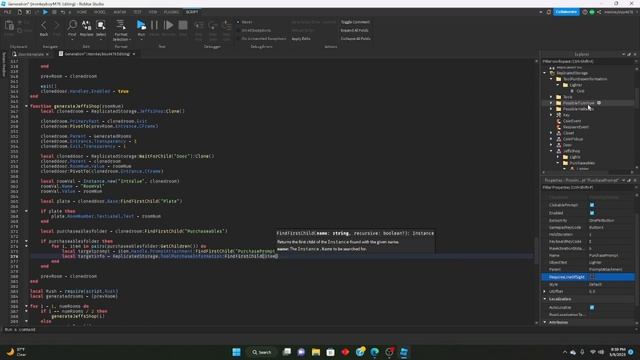Collapse ToolPurchaseInformation folder arrow
The image size is (640, 360).
point(551,79)
